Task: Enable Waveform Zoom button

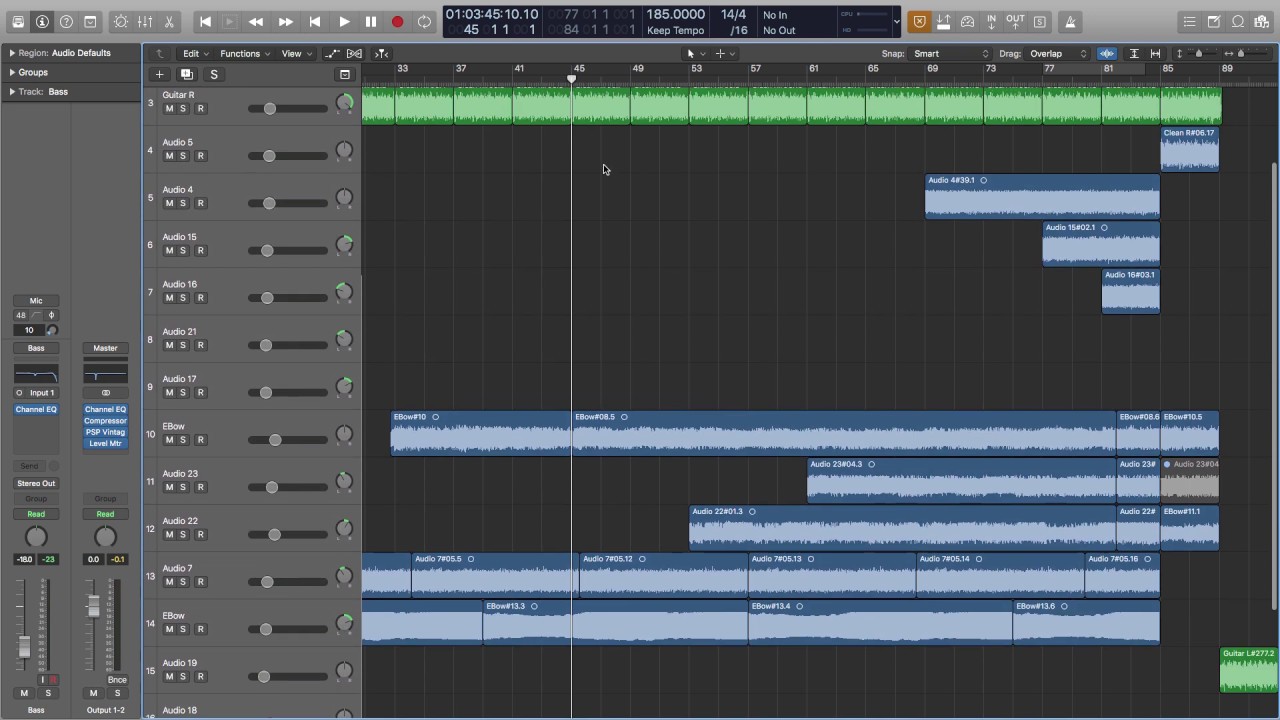Action: pyautogui.click(x=1107, y=54)
